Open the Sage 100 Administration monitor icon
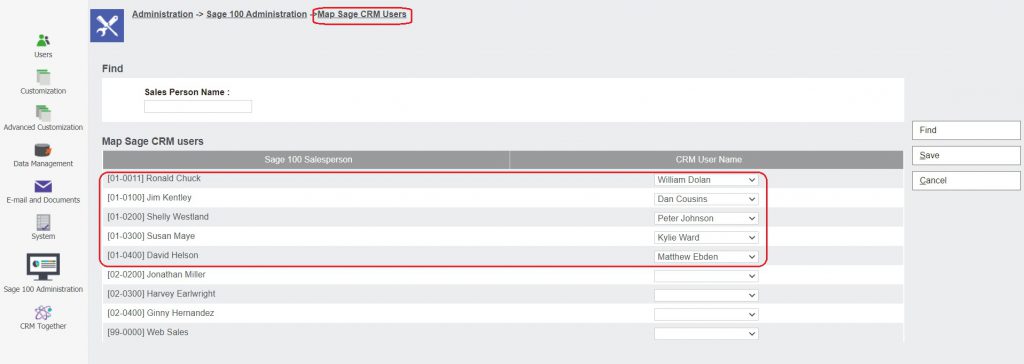Viewport: 1024px width, 364px height. coord(43,267)
